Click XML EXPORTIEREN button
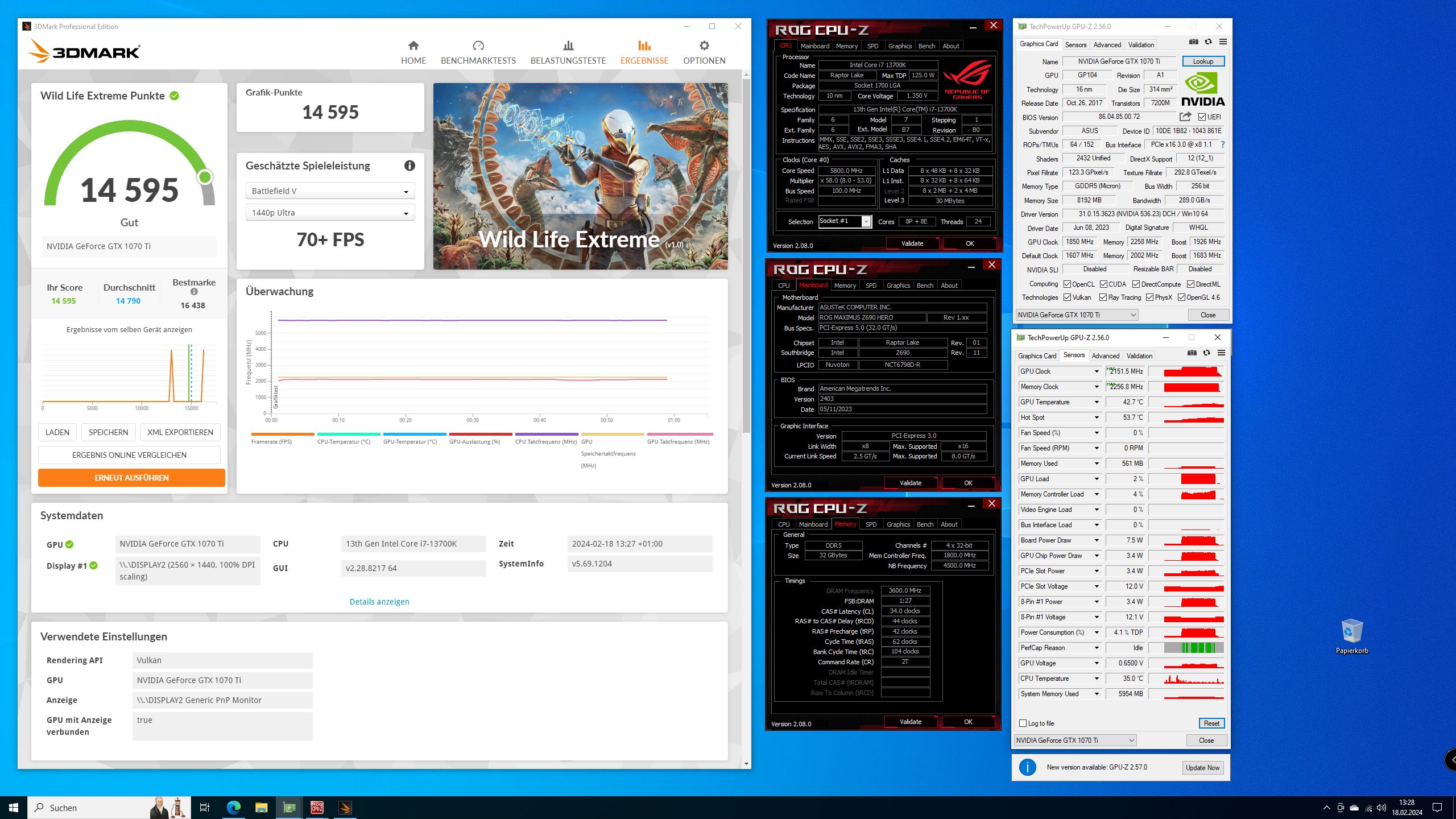 pyautogui.click(x=180, y=432)
